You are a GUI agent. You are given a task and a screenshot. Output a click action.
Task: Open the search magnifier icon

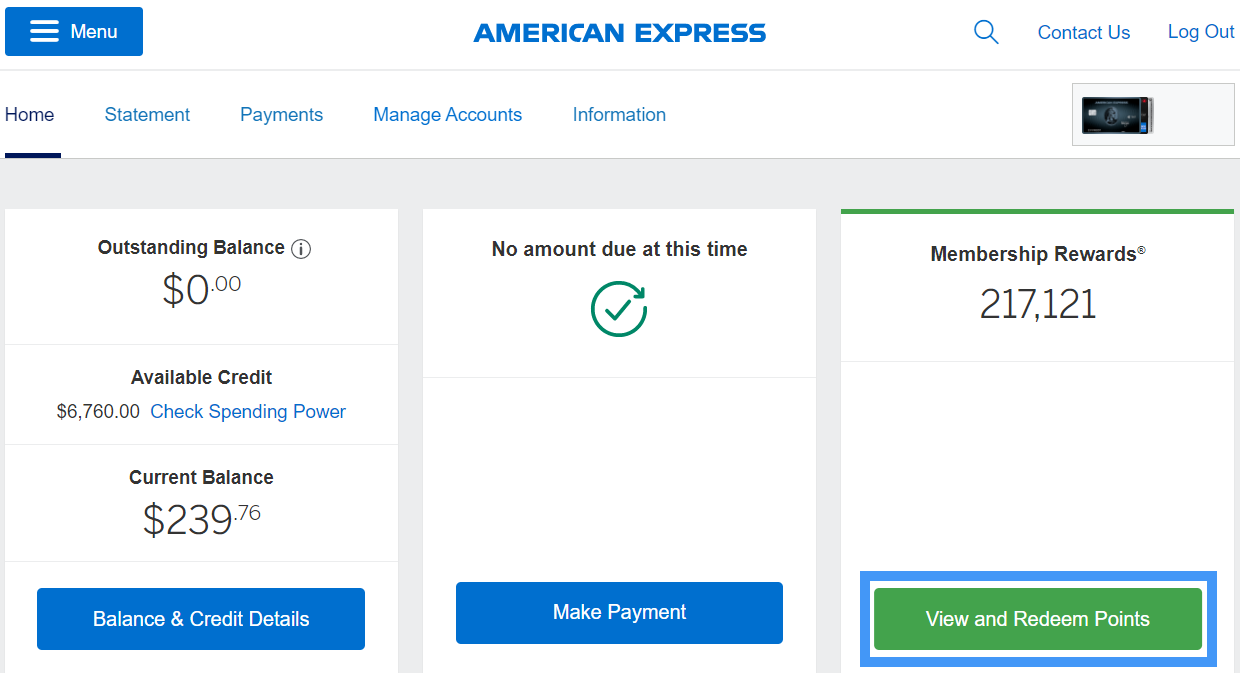(x=986, y=32)
